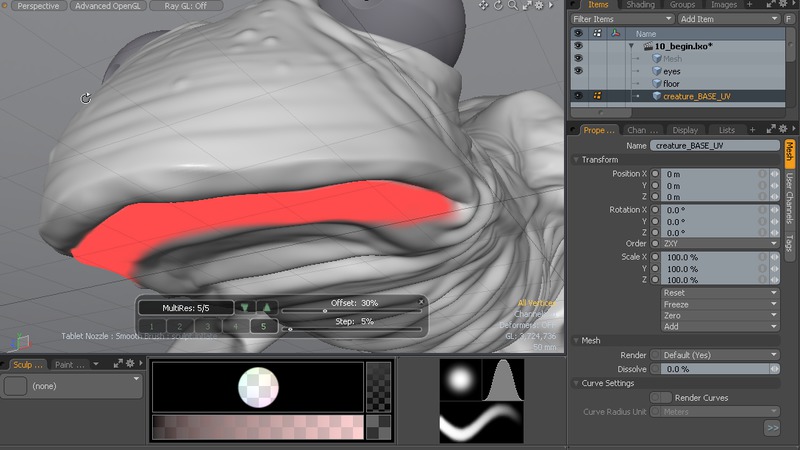Collapse the 10_begin.lxo scene tree
Viewport: 800px width, 450px height.
[631, 46]
